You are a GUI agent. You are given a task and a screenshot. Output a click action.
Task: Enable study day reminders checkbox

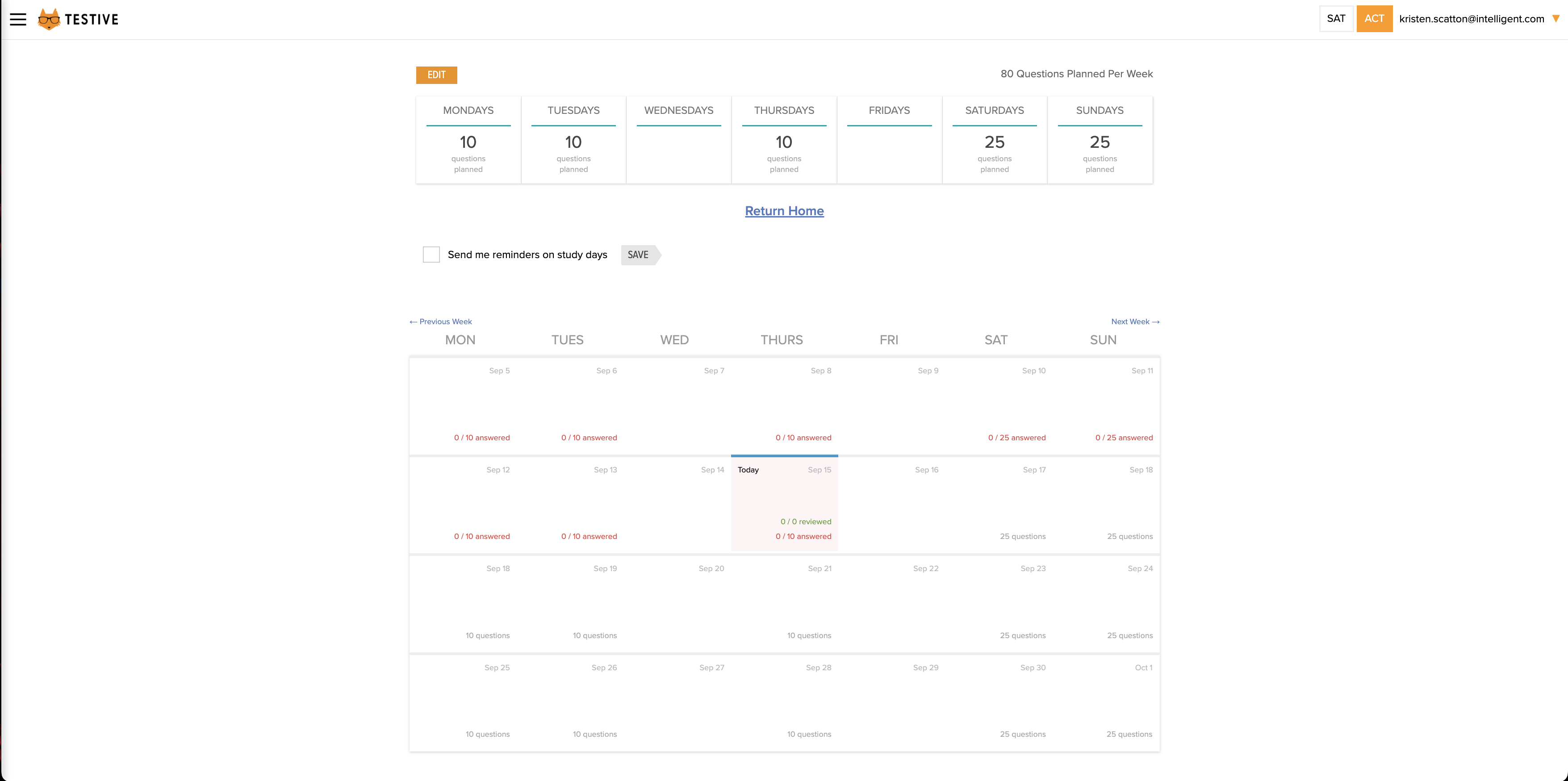pos(431,255)
